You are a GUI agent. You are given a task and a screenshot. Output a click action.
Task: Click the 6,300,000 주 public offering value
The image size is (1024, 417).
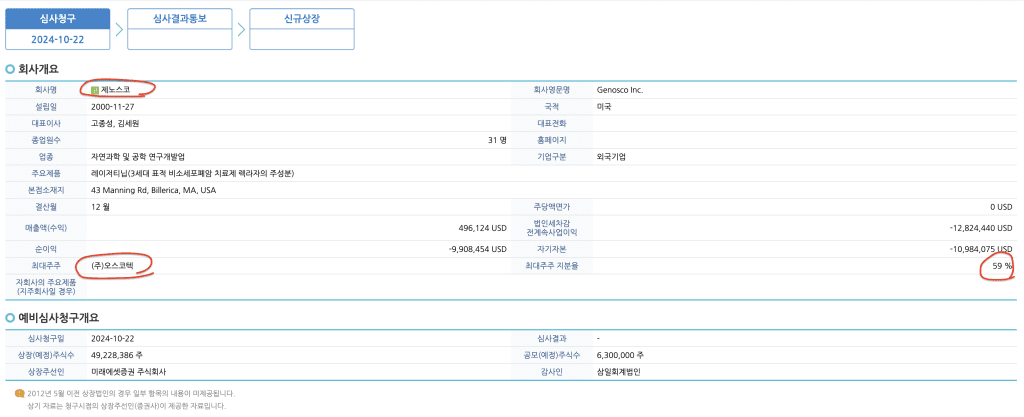(x=620, y=355)
